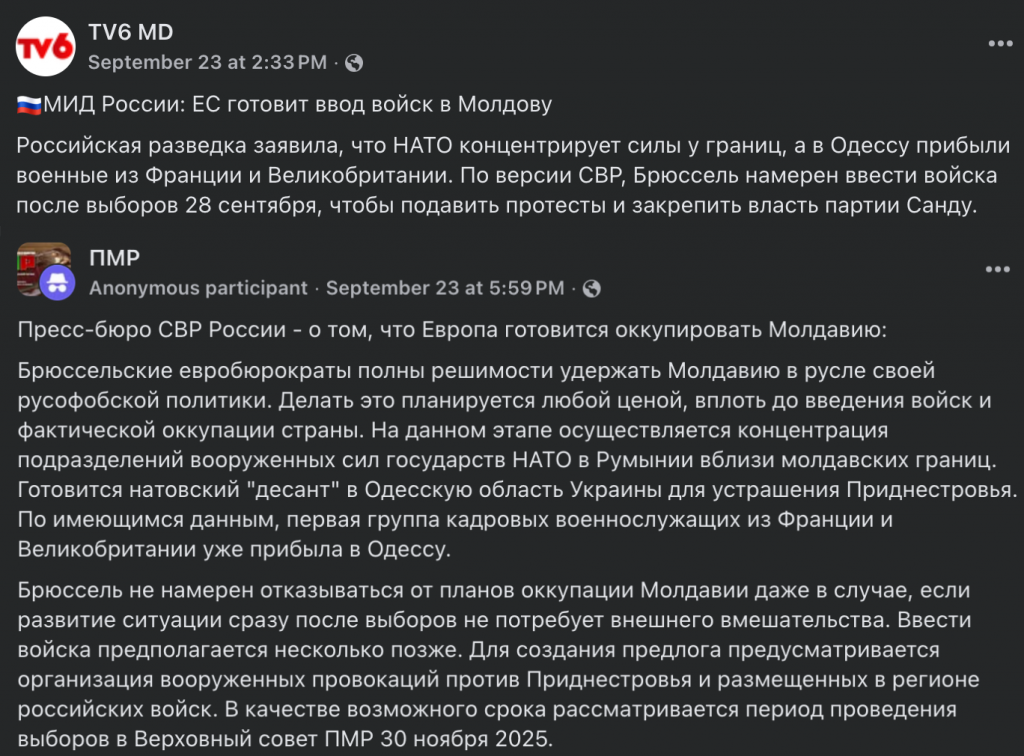The width and height of the screenshot is (1024, 756).
Task: Open the September 23 at 5:59 PM timestamp
Action: pyautogui.click(x=445, y=289)
